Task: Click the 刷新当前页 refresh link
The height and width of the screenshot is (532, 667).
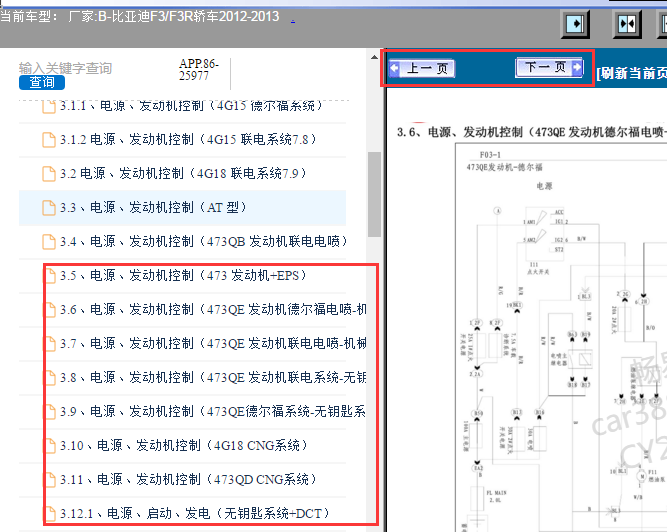Action: (631, 73)
